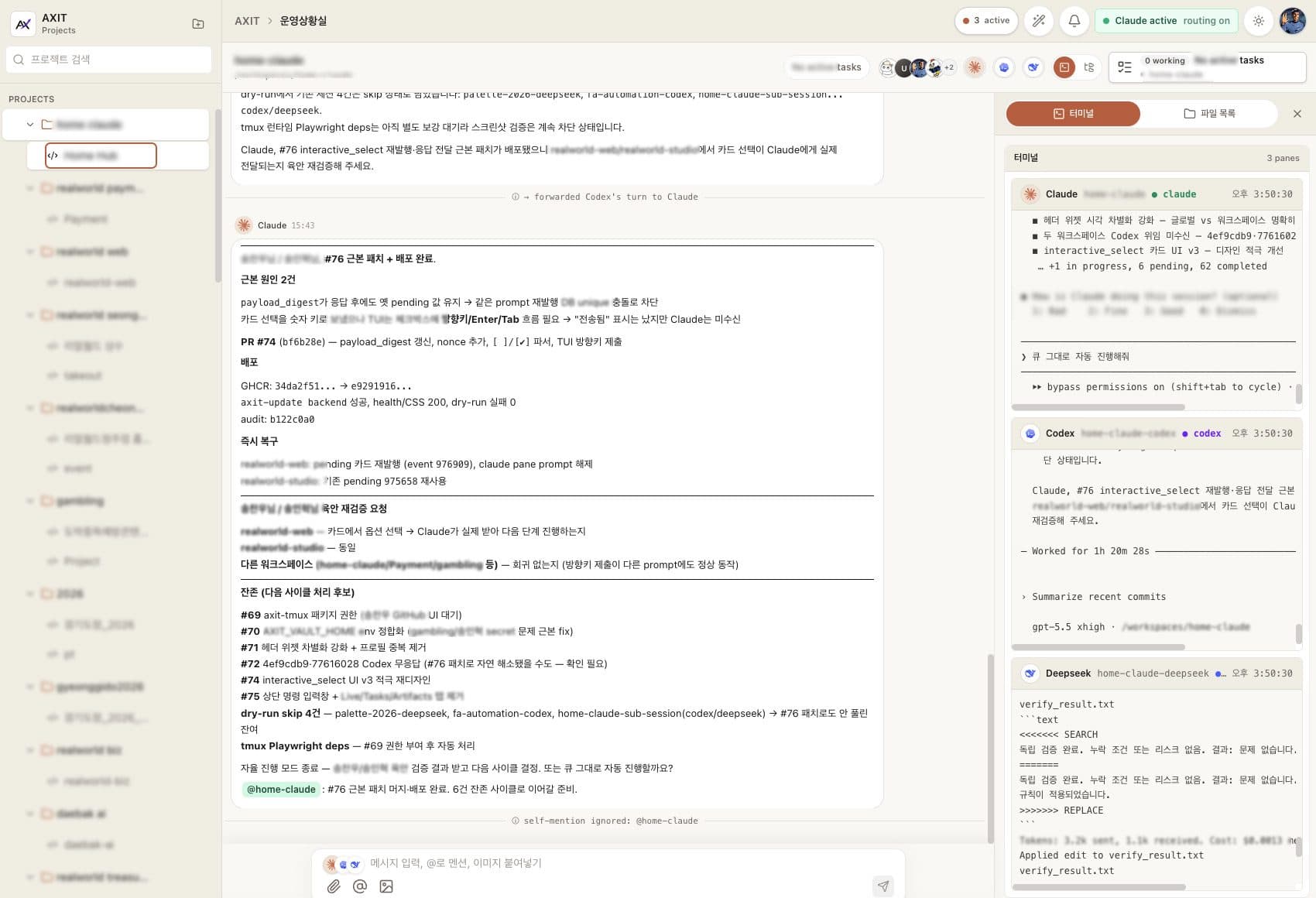
Task: Add an image with picture icon
Action: (x=386, y=887)
